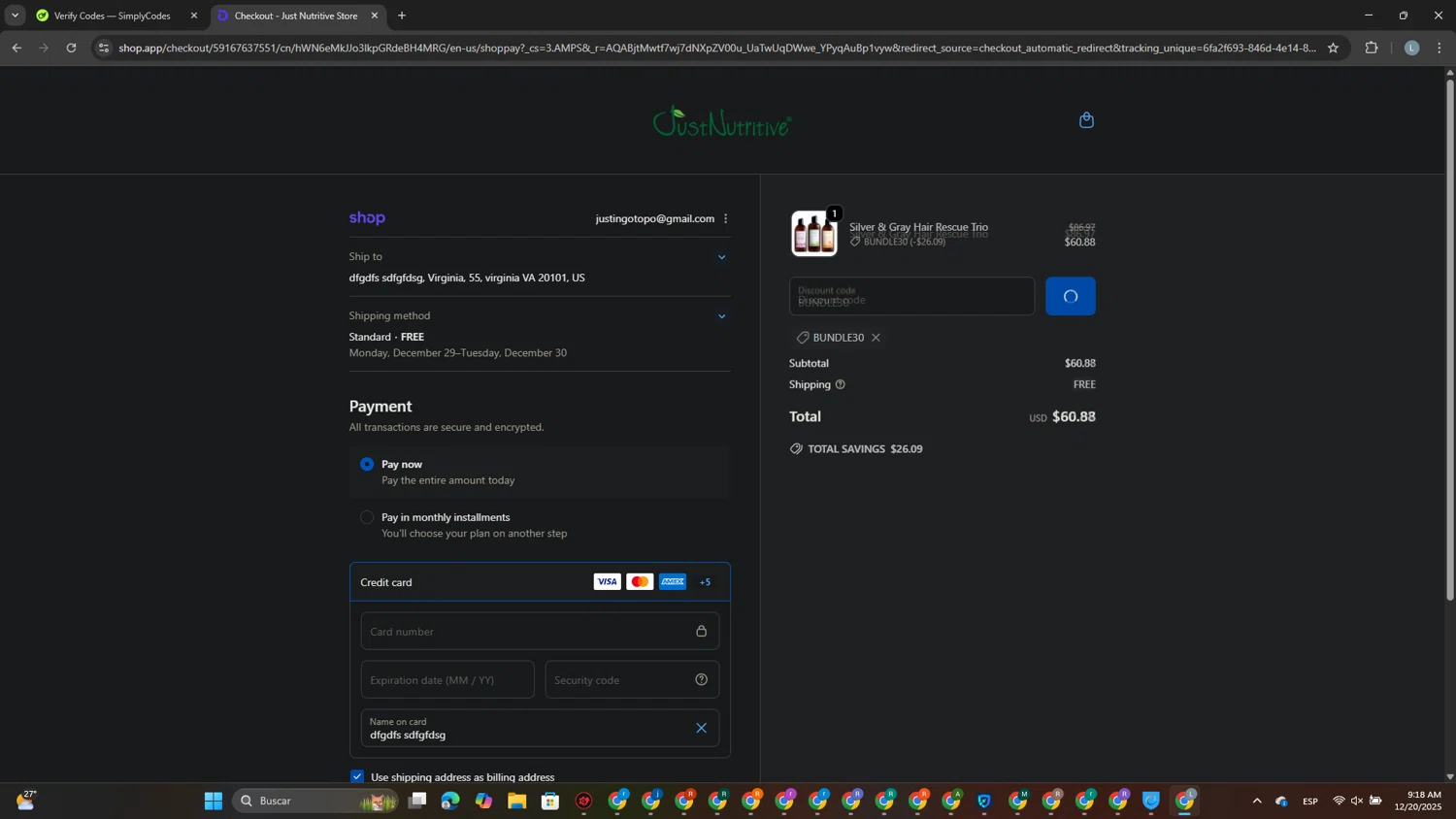Expand the Shipping method section

(721, 316)
